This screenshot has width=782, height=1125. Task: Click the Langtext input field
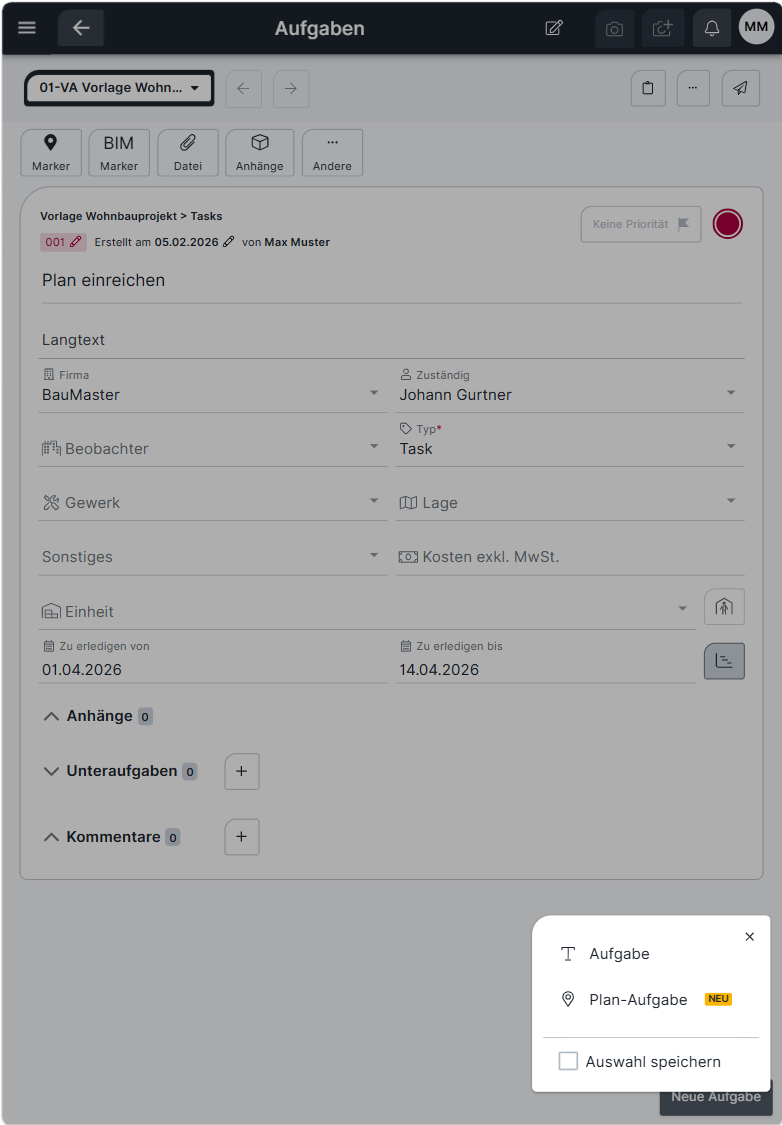(x=391, y=340)
